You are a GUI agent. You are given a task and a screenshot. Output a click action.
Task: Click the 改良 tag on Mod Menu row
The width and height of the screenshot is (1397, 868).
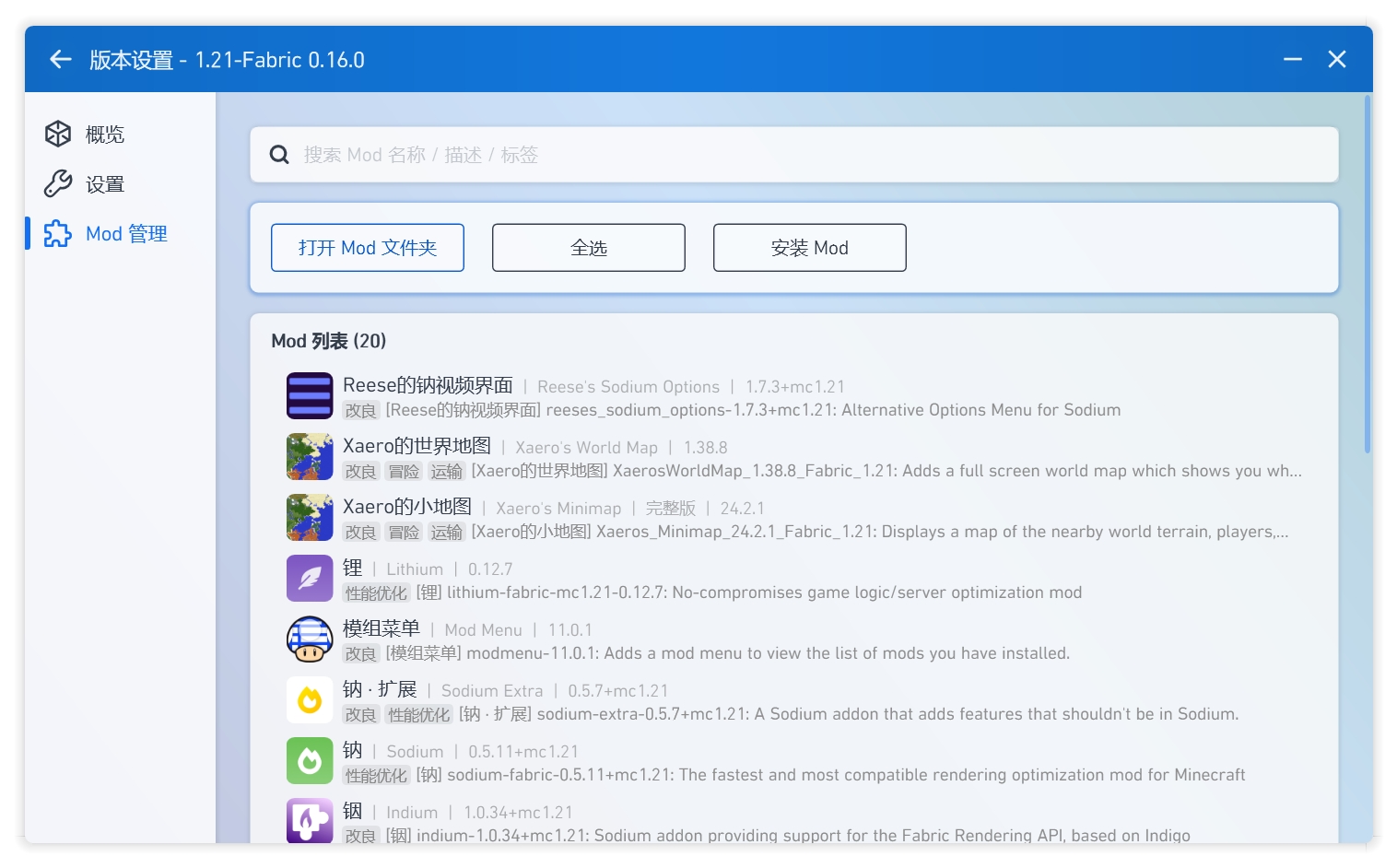coord(360,654)
